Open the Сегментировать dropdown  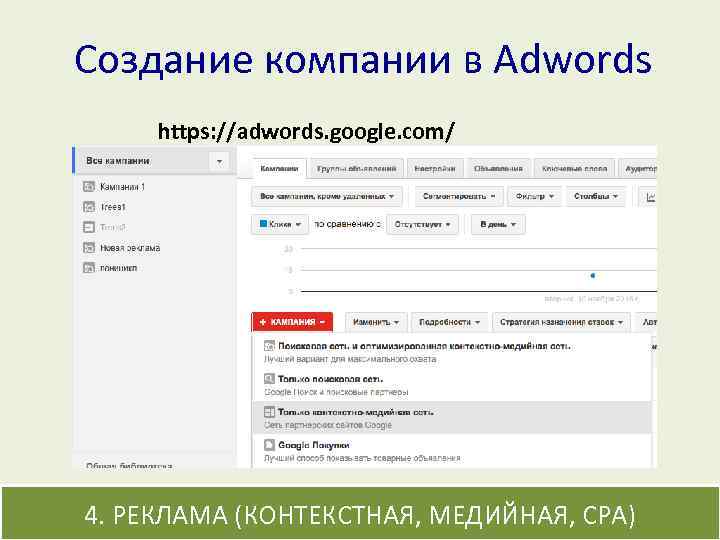459,197
